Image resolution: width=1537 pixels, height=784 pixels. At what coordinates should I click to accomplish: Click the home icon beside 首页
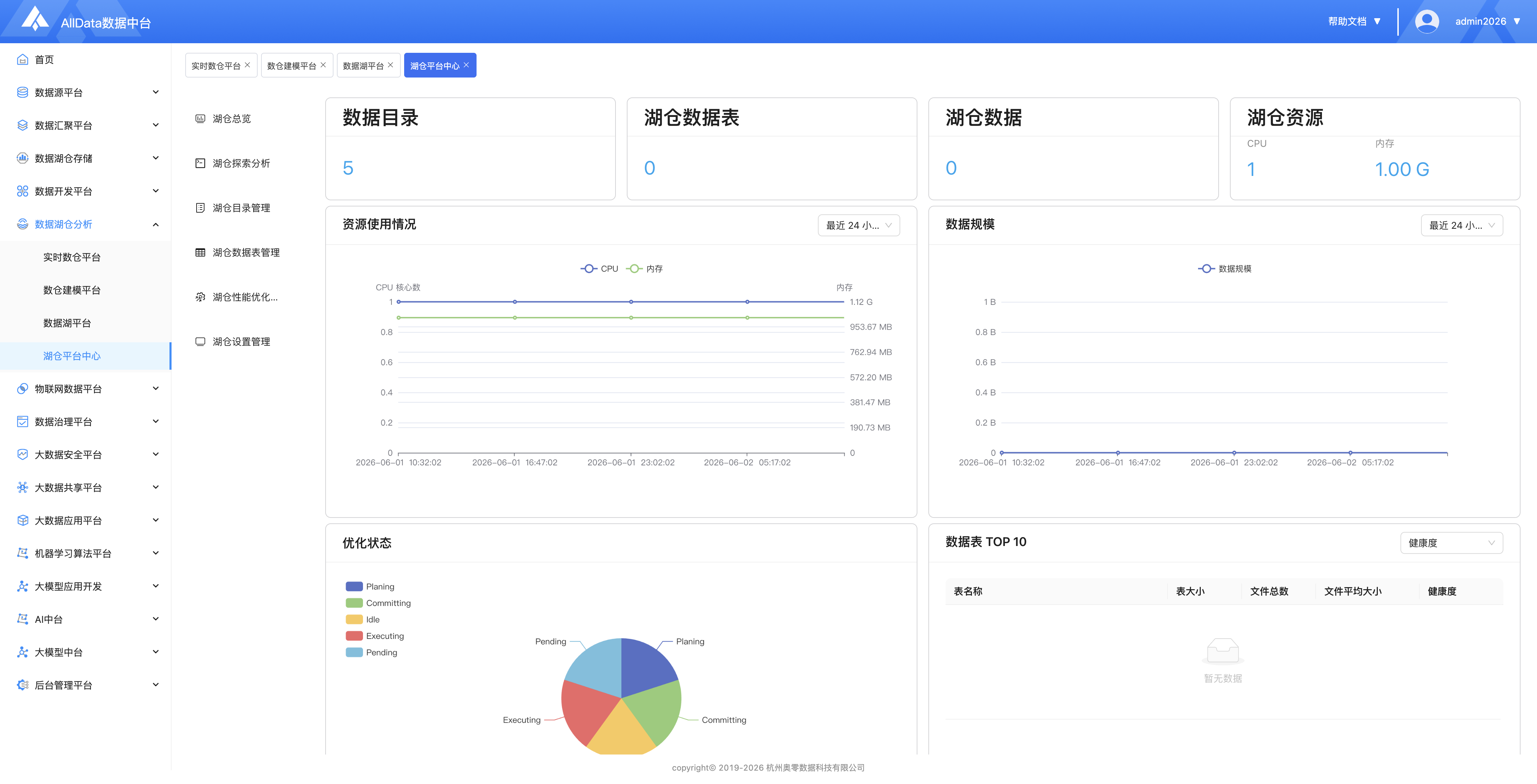(23, 60)
